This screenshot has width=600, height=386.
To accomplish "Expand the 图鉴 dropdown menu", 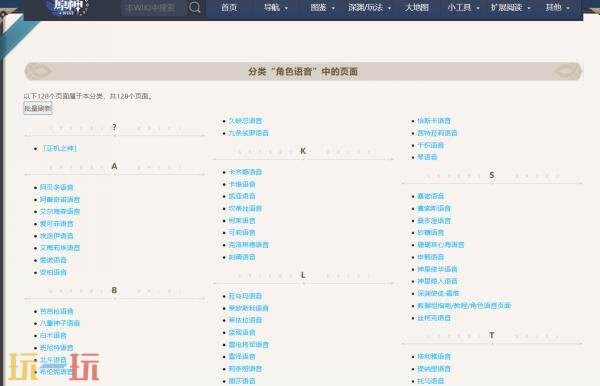I will [x=322, y=7].
